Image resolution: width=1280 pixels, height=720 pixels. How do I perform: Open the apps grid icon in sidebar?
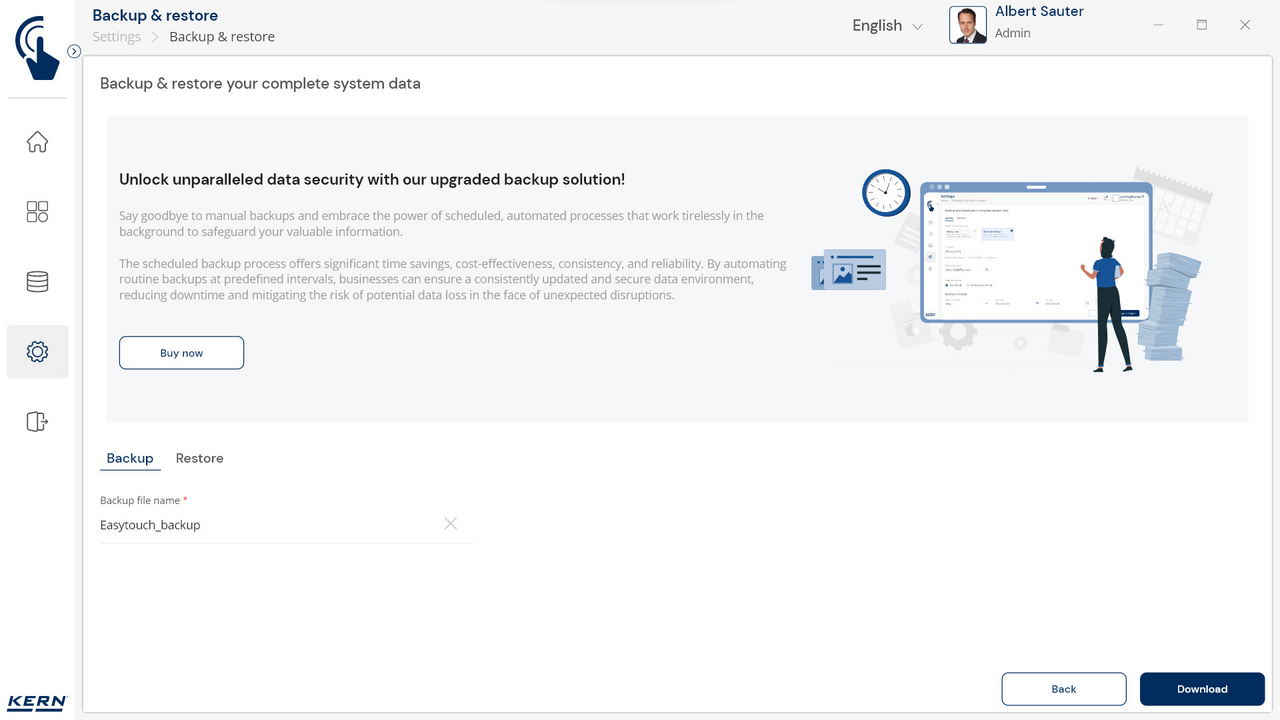tap(37, 212)
